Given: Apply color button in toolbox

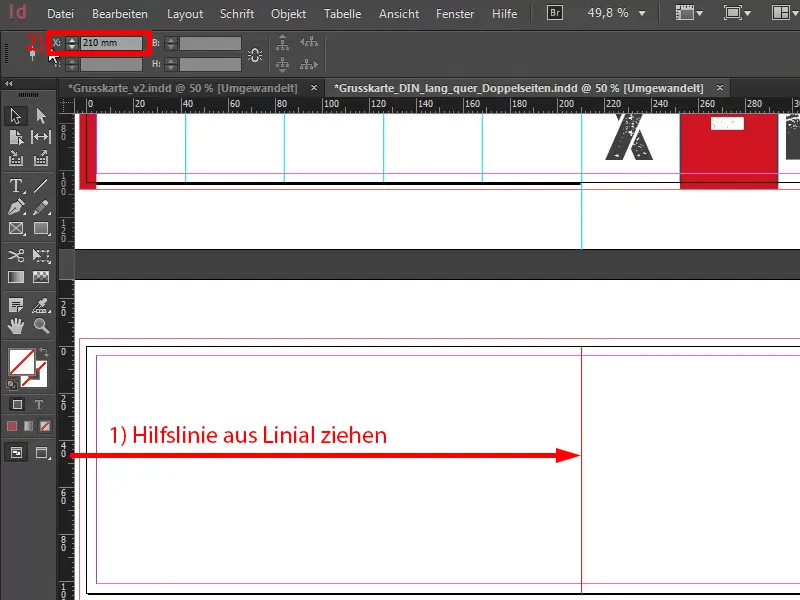Looking at the screenshot, I should pos(12,426).
